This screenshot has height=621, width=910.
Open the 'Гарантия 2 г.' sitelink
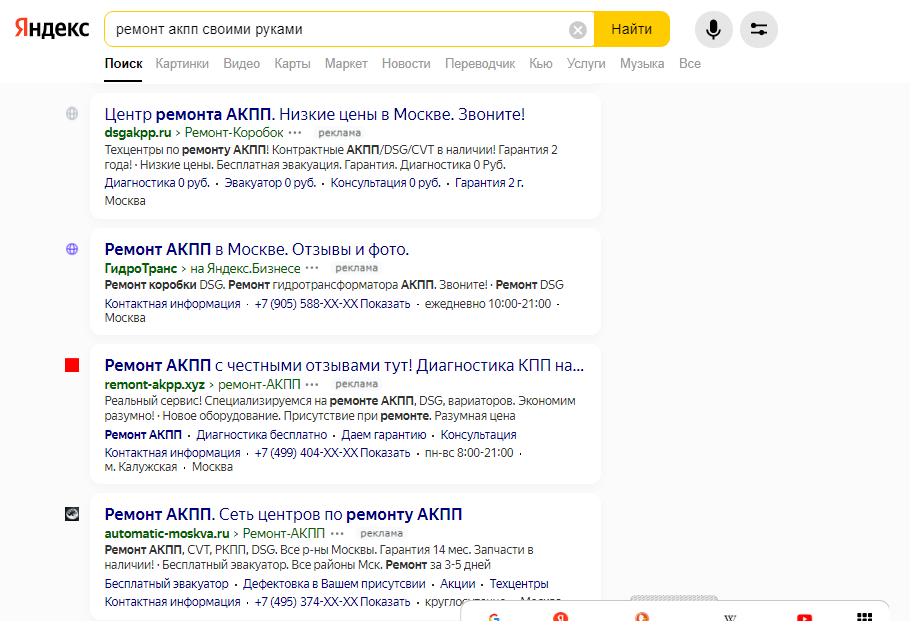[x=489, y=183]
